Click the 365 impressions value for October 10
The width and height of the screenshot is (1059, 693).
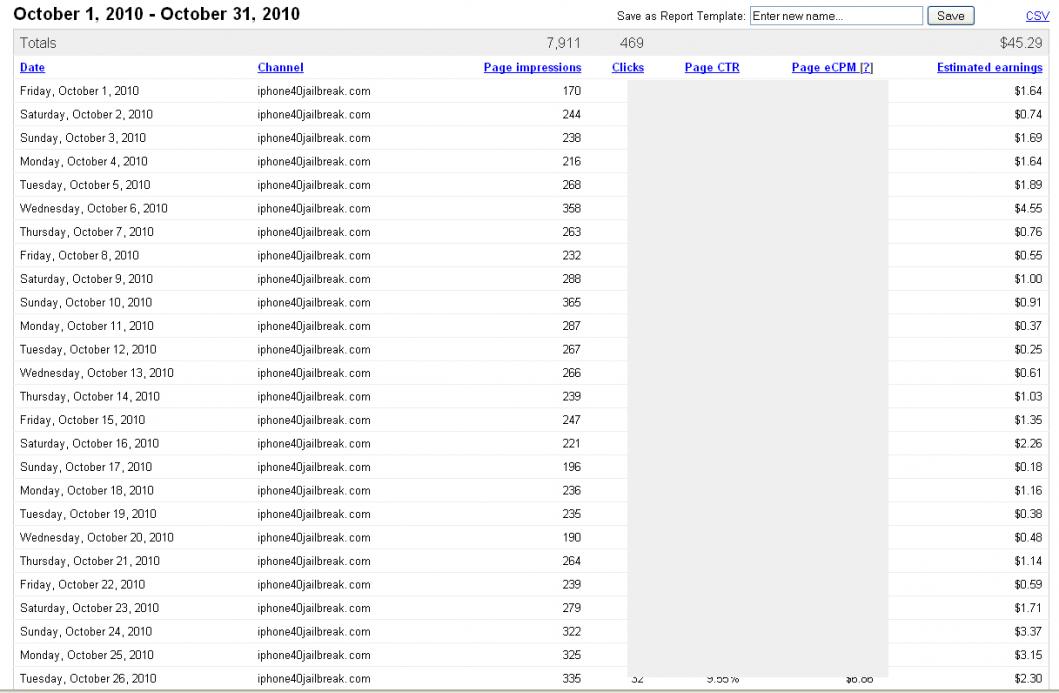pos(571,303)
